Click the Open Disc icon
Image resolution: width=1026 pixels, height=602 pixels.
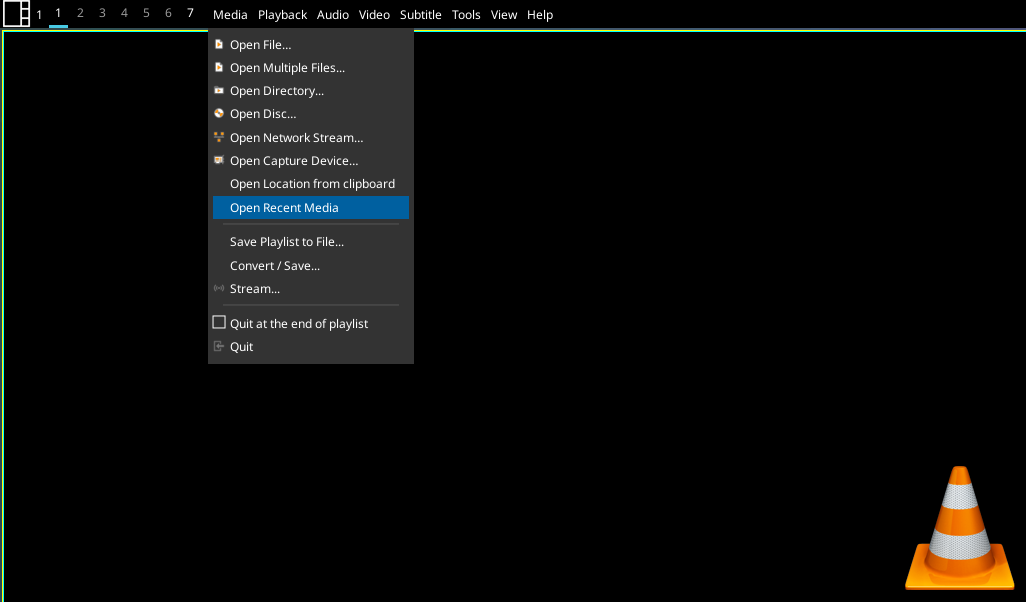coord(219,113)
